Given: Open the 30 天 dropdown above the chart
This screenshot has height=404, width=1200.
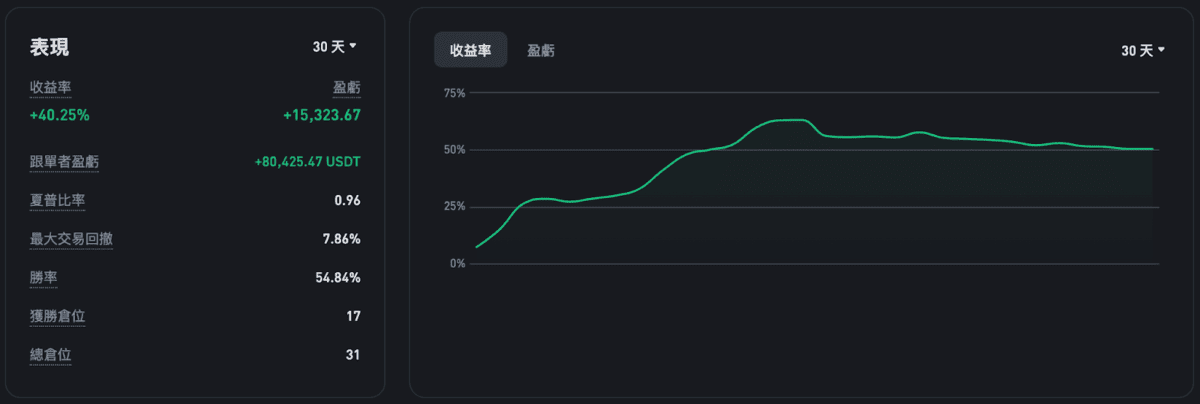Looking at the screenshot, I should (1142, 50).
